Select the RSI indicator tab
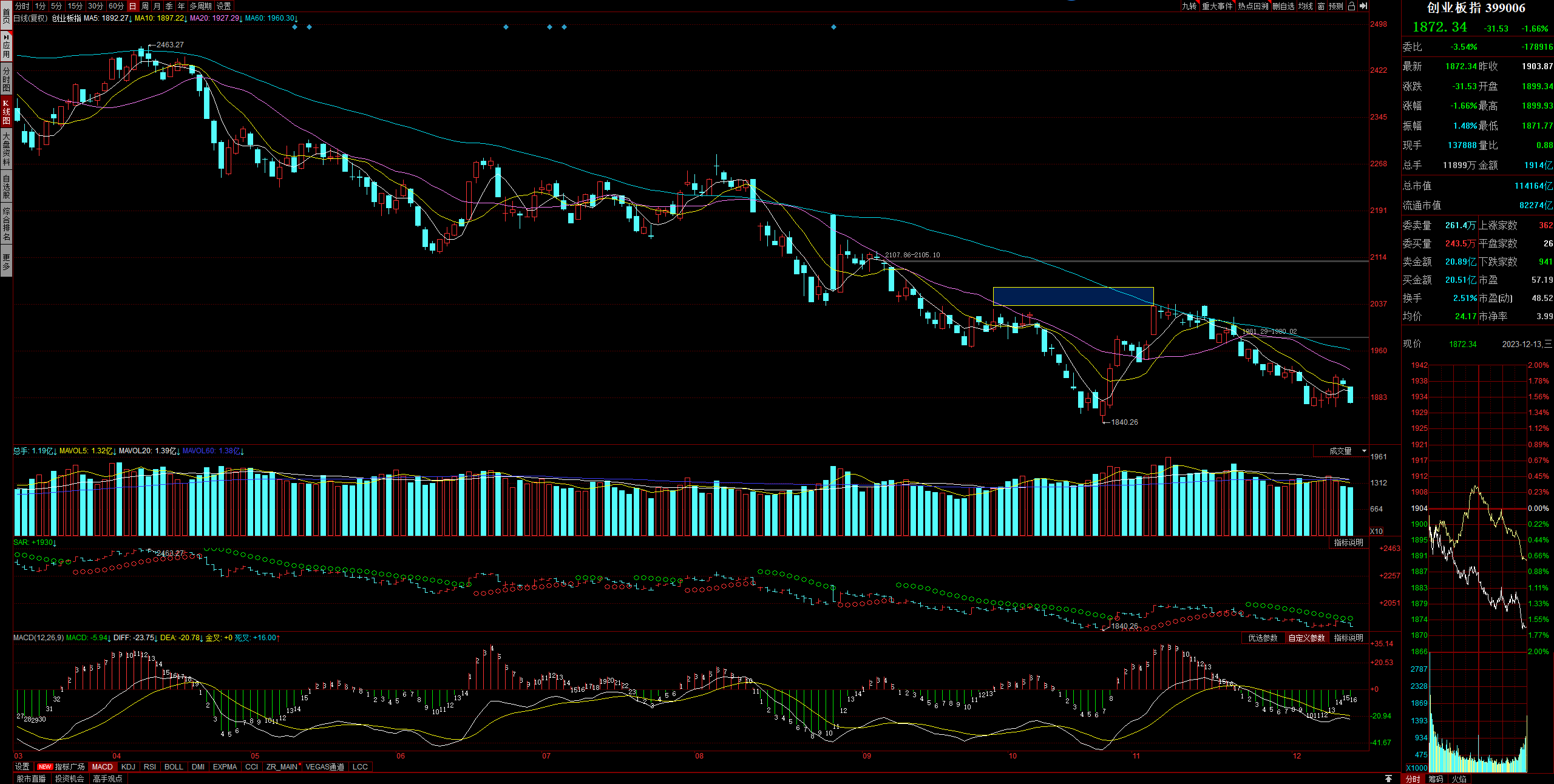The image size is (1554, 784). click(x=150, y=767)
